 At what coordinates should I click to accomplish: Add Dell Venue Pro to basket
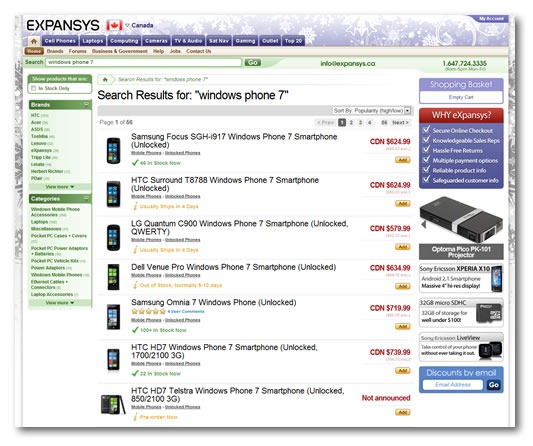tap(402, 286)
